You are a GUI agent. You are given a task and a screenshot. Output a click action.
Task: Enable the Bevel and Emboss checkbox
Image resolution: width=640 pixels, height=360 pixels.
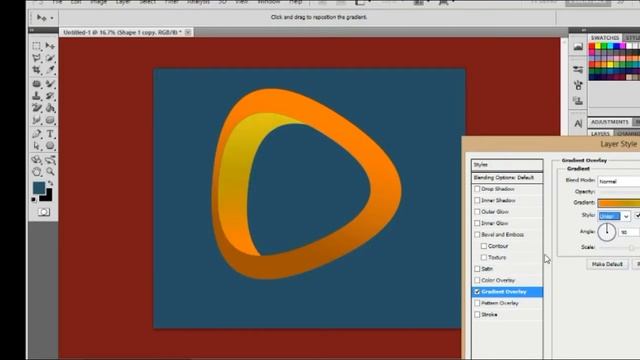click(x=477, y=235)
